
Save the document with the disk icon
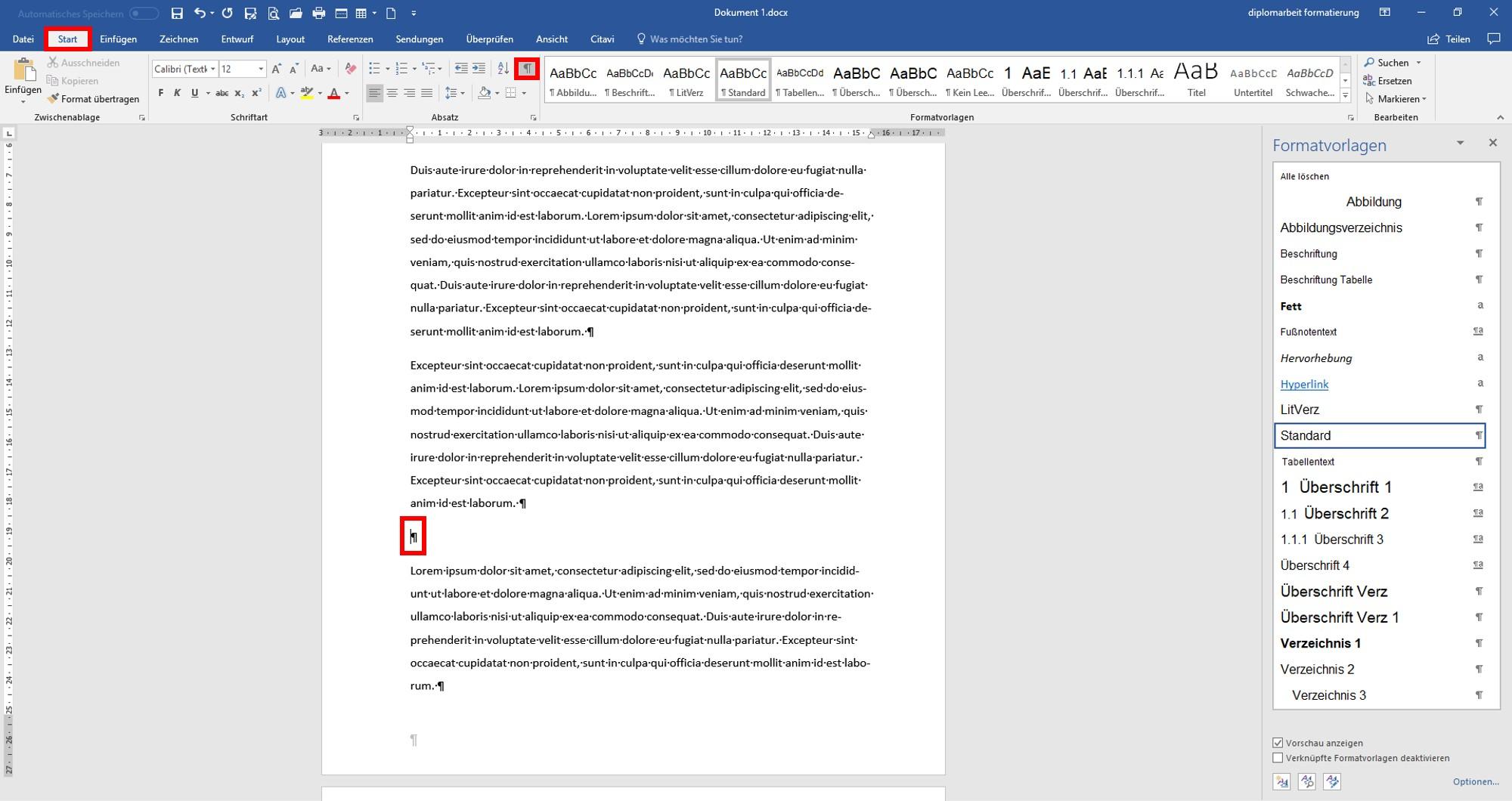(x=177, y=13)
